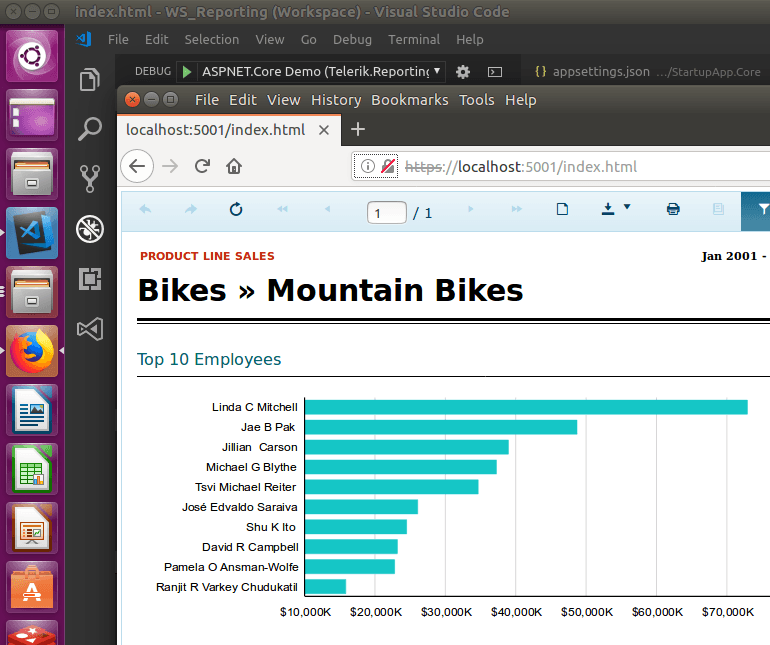Click the Ranjit R Varkey Chudukatil chart bar

click(326, 587)
